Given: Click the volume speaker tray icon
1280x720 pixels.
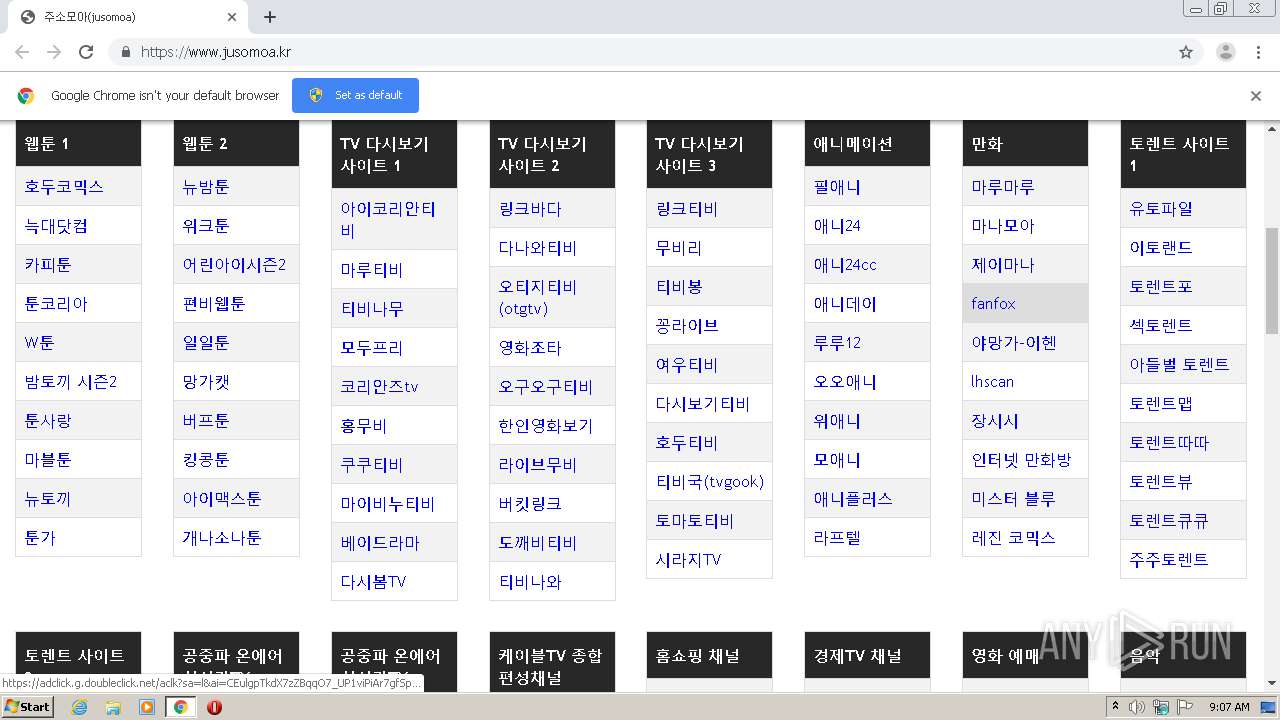Looking at the screenshot, I should coord(1137,707).
